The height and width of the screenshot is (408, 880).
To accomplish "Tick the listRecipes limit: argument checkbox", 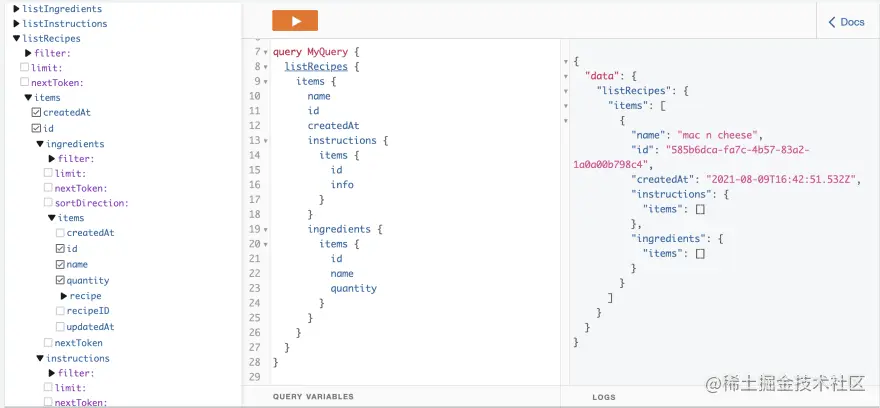I will (24, 67).
